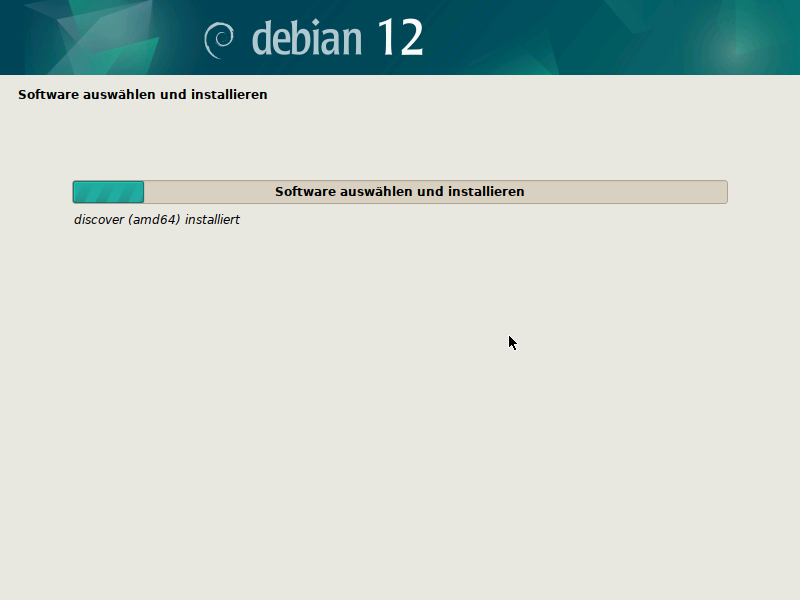Click the progress bar's centered label text
Image resolution: width=800 pixels, height=600 pixels.
point(399,192)
